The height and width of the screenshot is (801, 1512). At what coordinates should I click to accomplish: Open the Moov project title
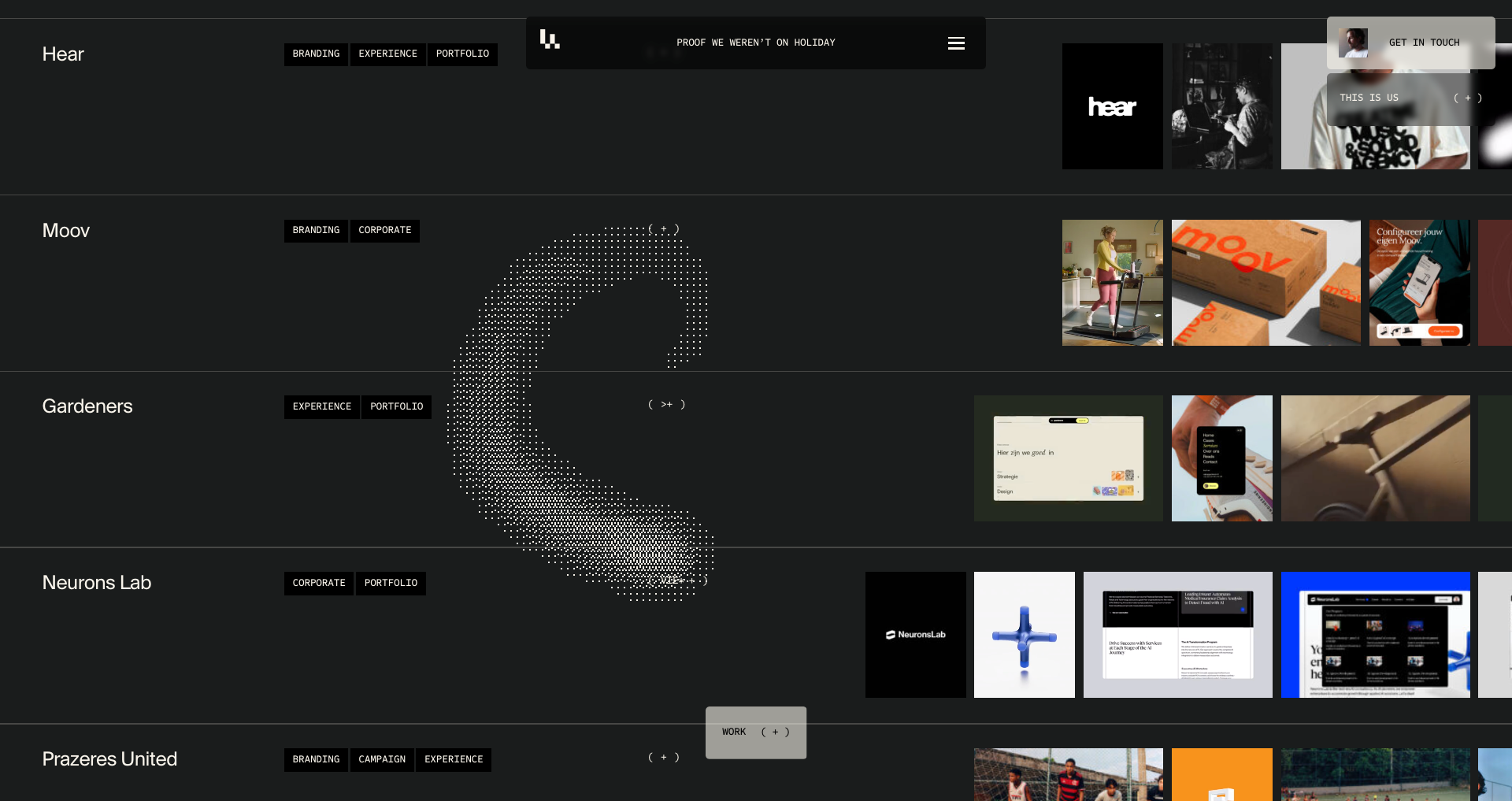coord(66,231)
